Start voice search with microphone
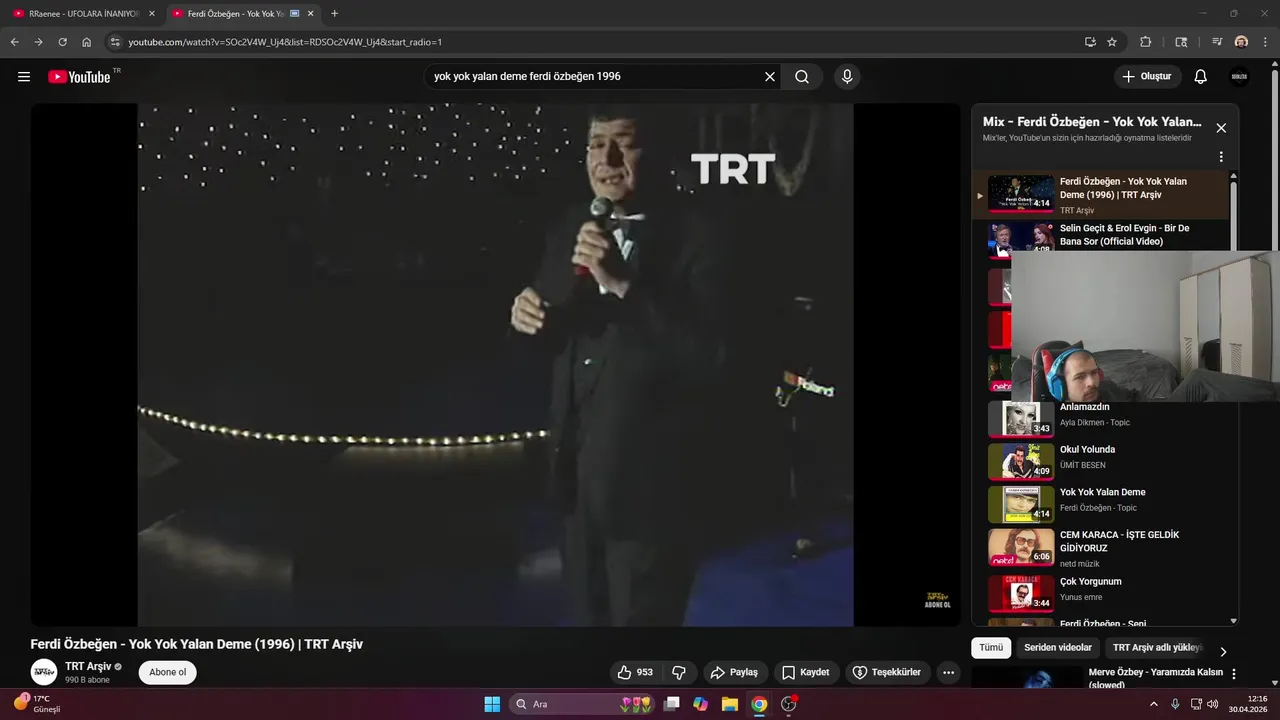 pyautogui.click(x=847, y=77)
